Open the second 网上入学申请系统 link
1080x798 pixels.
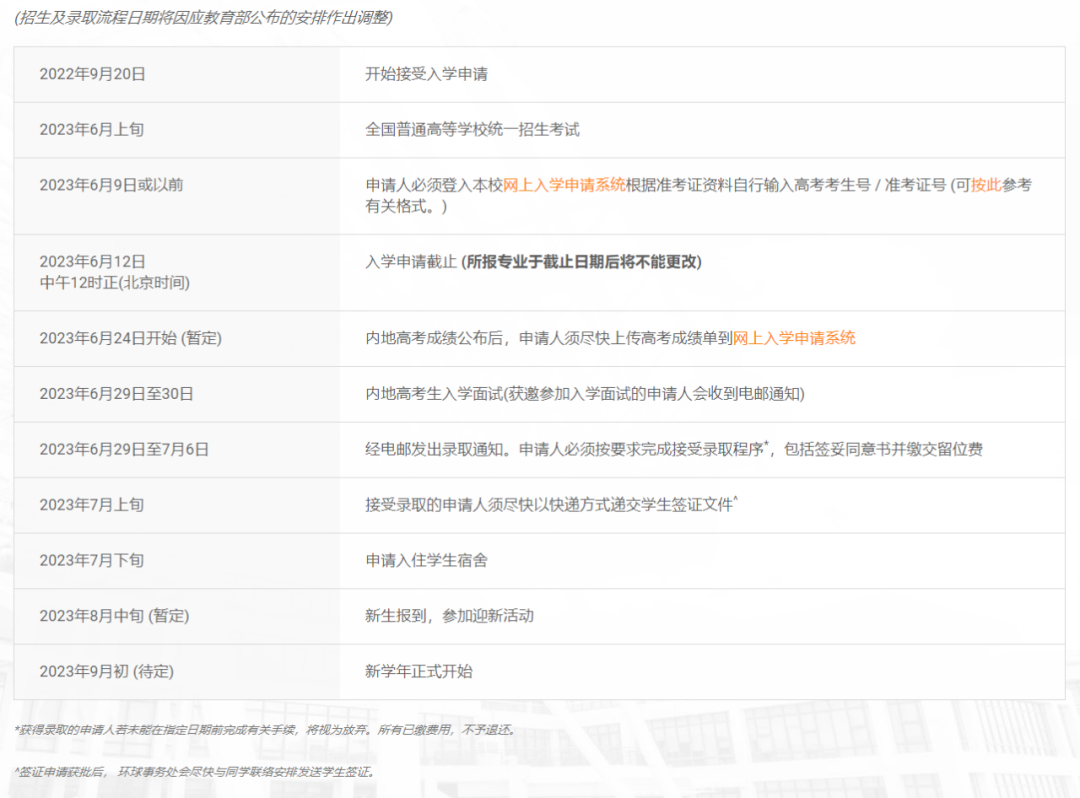pyautogui.click(x=795, y=338)
